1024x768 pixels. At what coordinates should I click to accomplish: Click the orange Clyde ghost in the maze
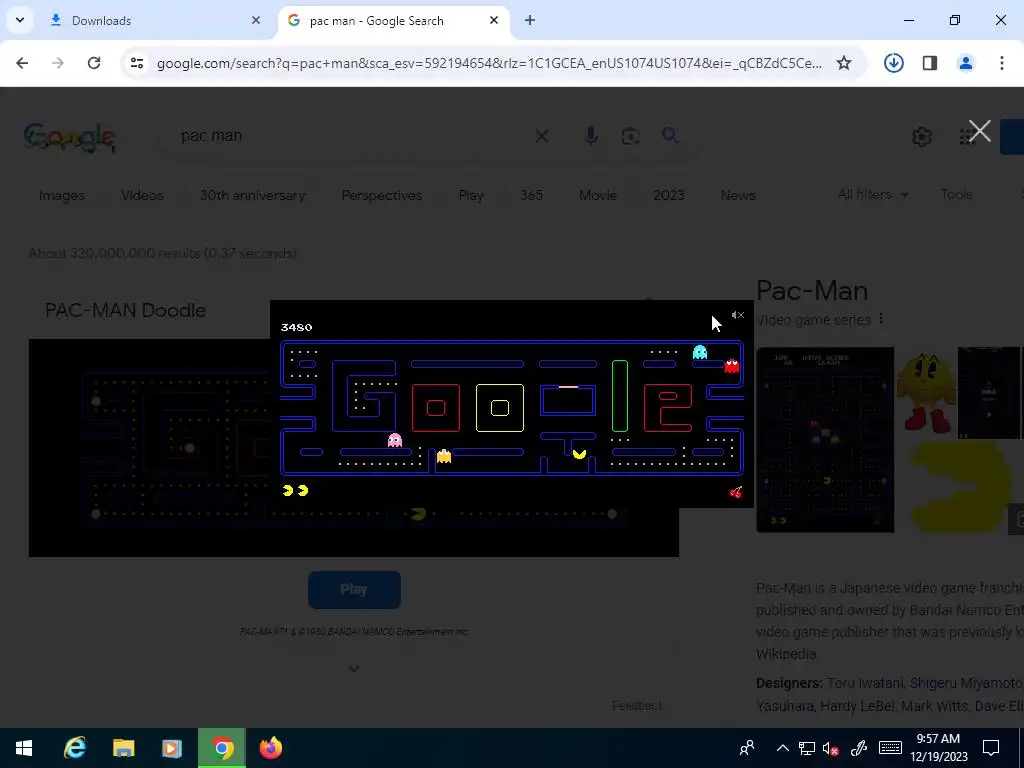444,456
